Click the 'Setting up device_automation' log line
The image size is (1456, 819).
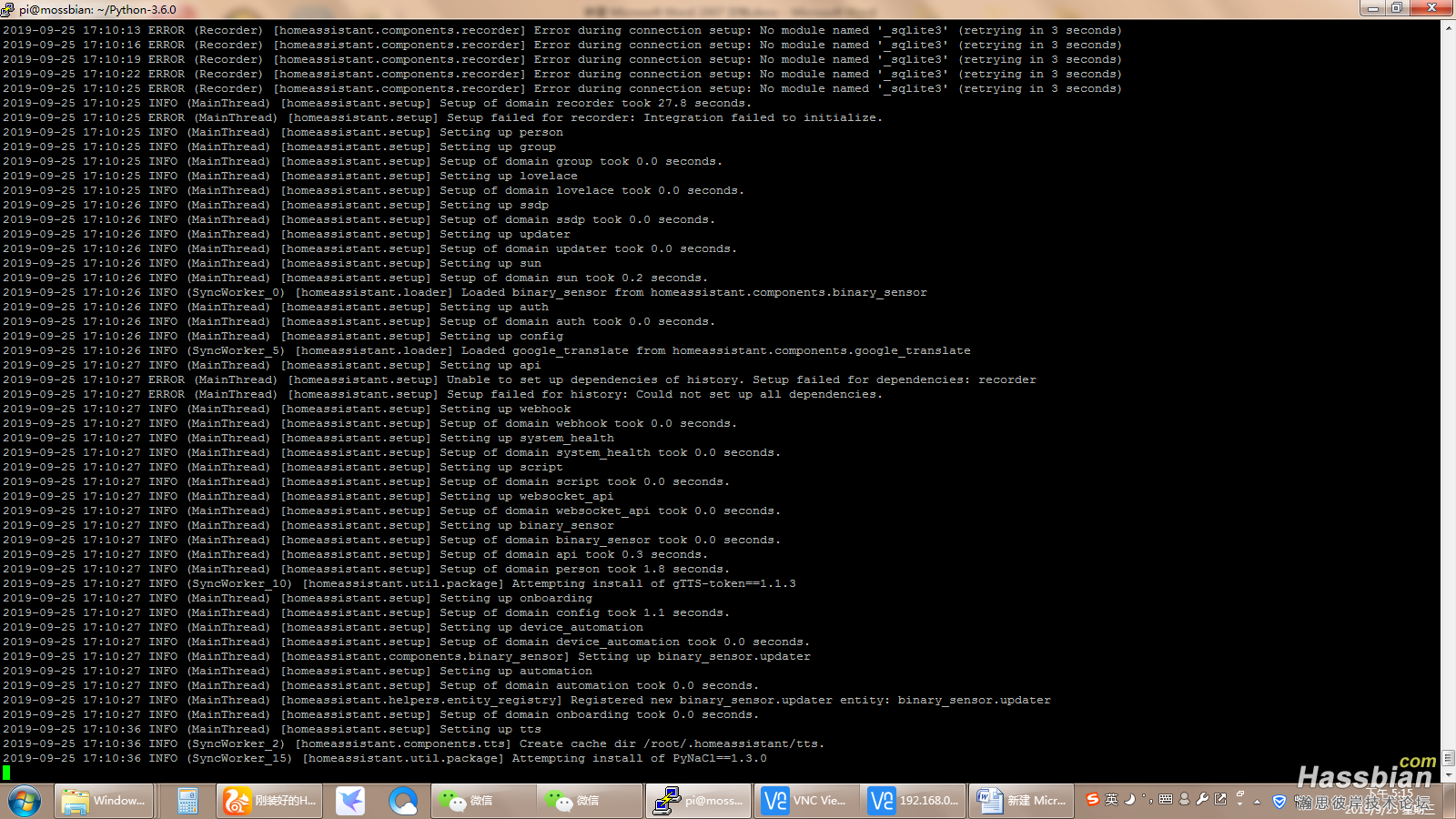[323, 627]
